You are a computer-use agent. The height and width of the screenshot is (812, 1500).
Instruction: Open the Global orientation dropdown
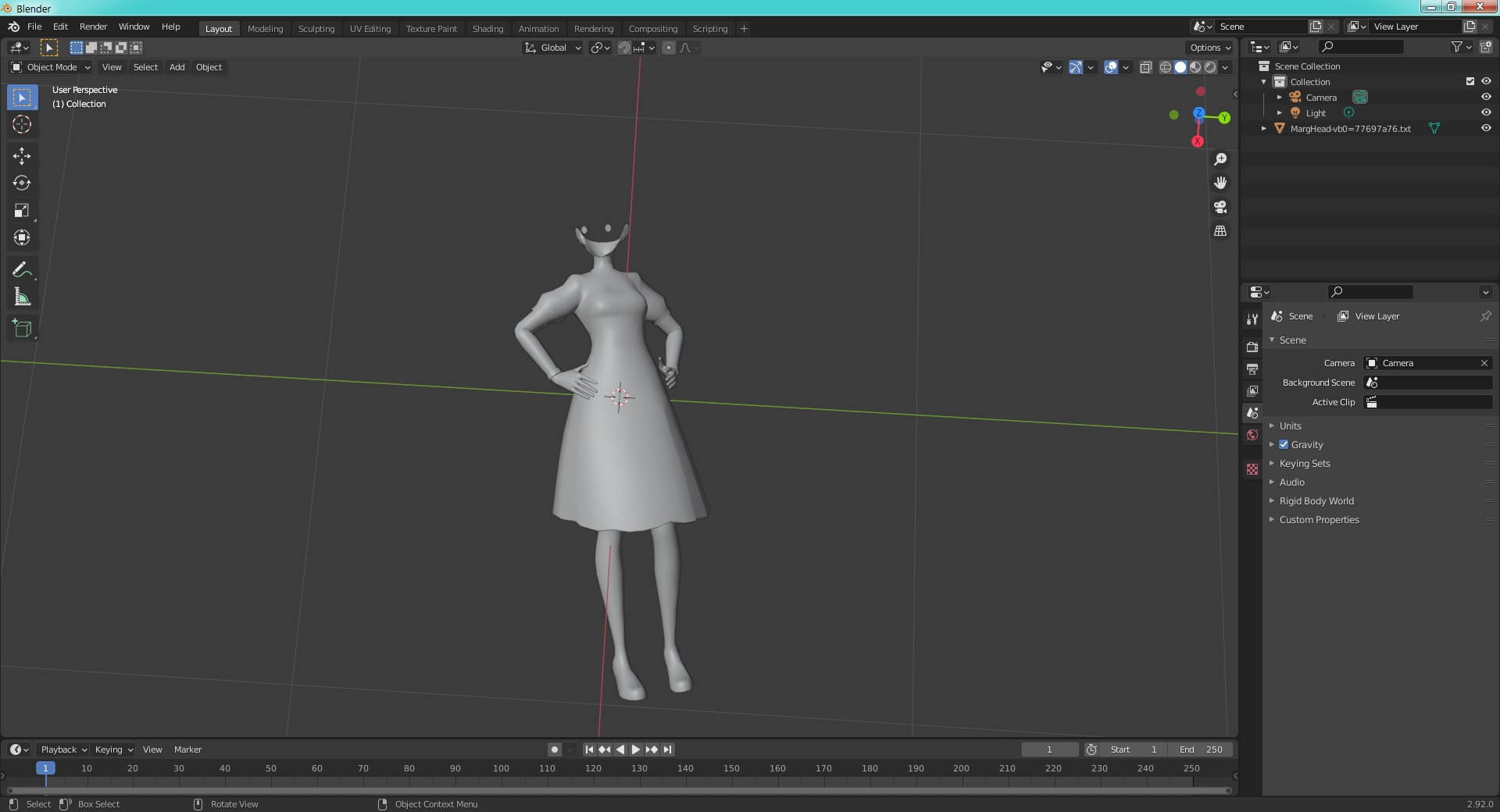[x=552, y=48]
